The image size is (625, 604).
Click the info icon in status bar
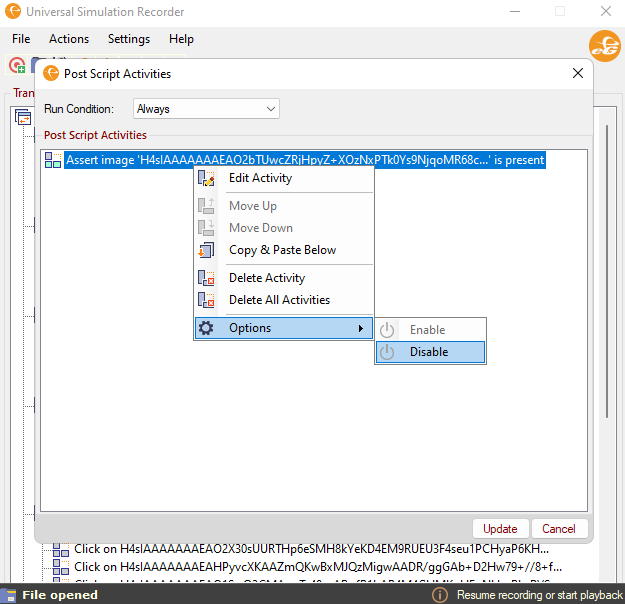tap(439, 595)
